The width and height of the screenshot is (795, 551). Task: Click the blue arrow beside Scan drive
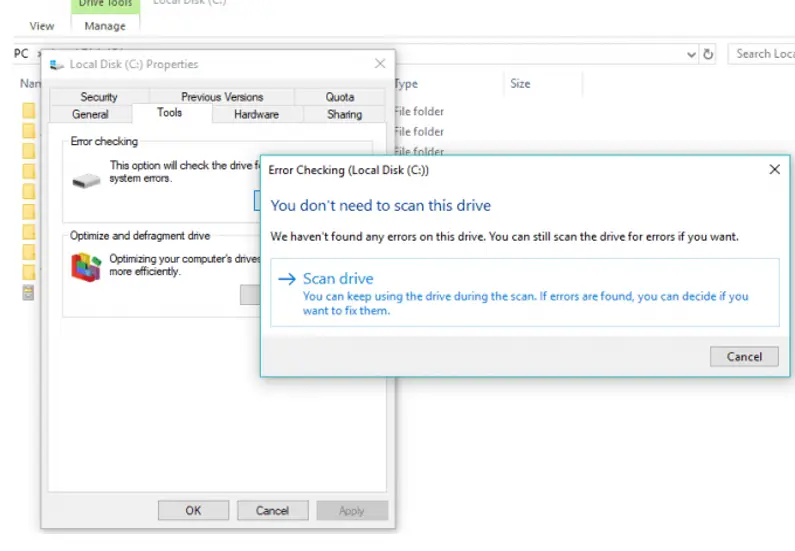pos(287,279)
